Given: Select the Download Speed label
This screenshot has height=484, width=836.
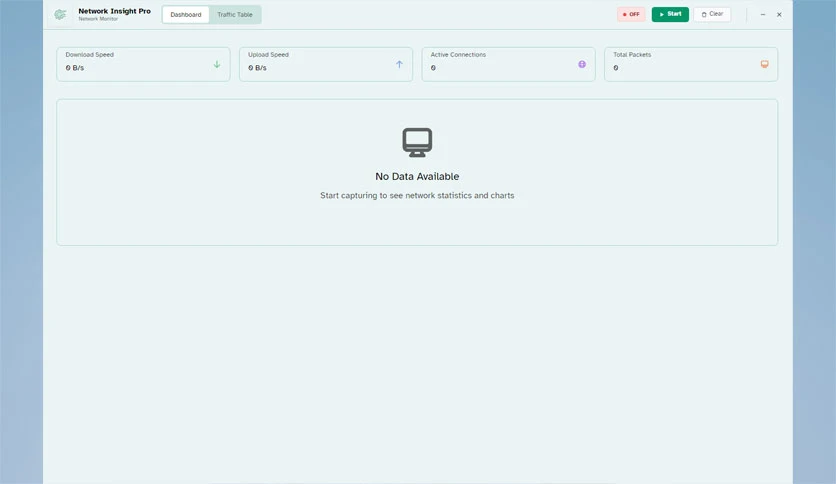Looking at the screenshot, I should tap(90, 54).
